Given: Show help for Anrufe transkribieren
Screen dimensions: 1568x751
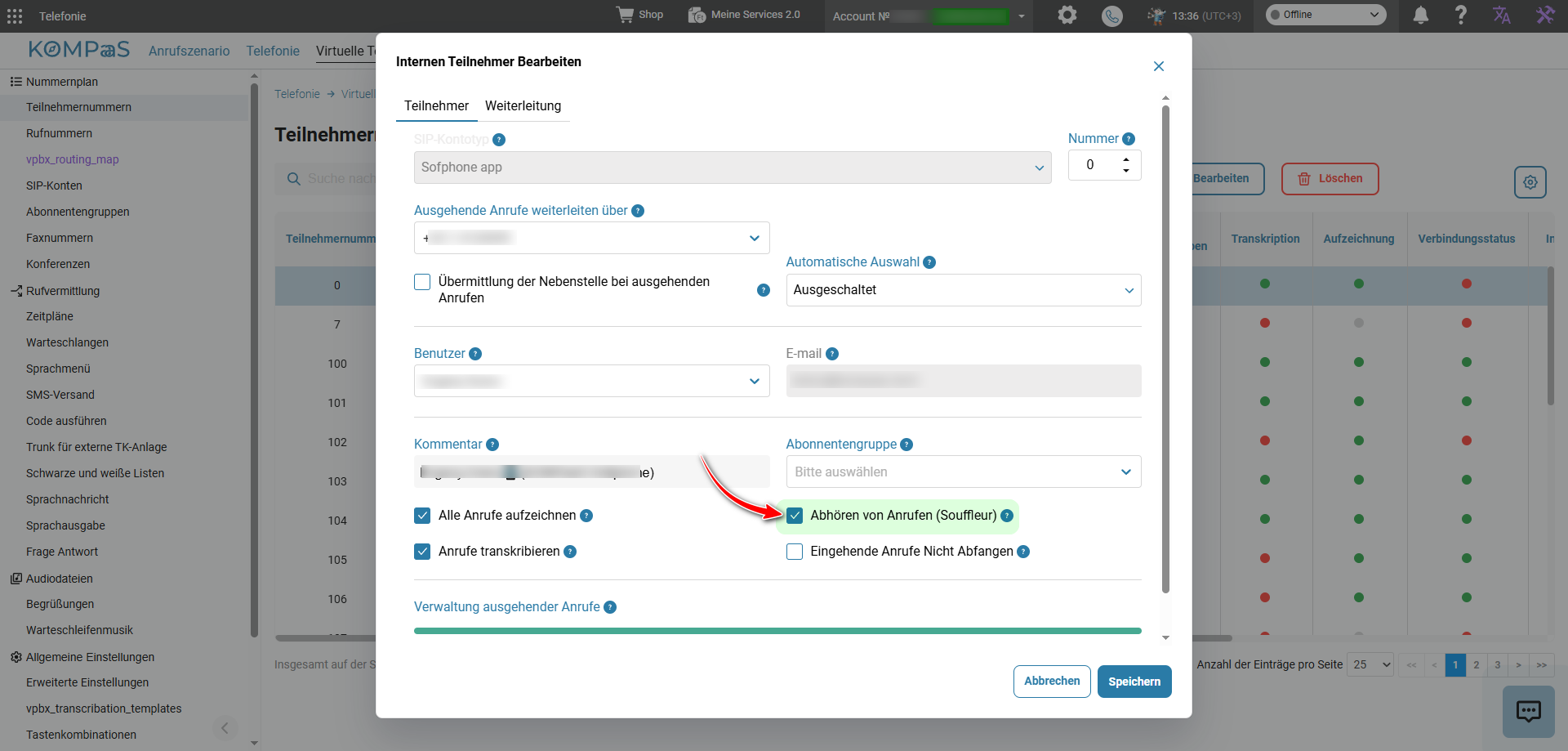Looking at the screenshot, I should [570, 552].
